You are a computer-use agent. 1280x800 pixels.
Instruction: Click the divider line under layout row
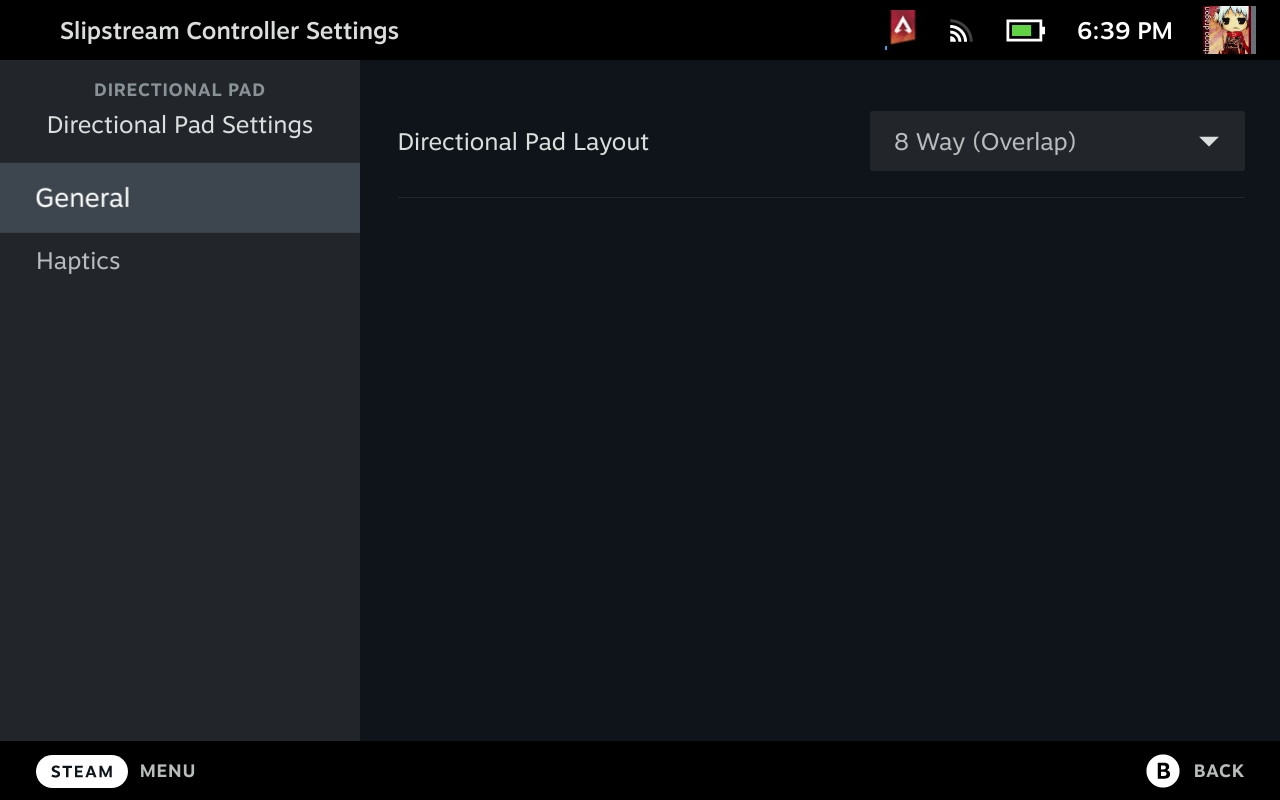(820, 197)
